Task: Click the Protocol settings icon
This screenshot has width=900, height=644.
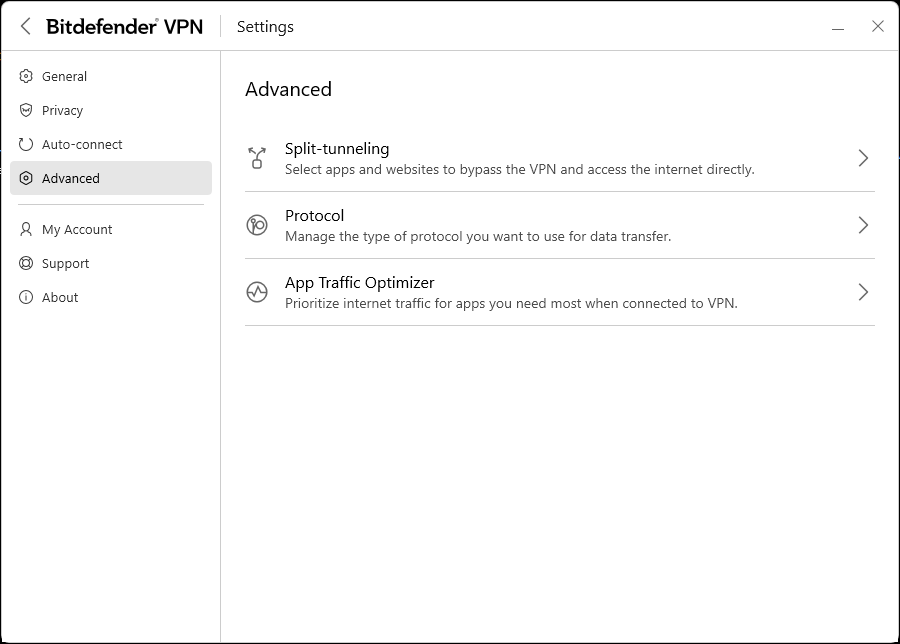Action: [257, 225]
